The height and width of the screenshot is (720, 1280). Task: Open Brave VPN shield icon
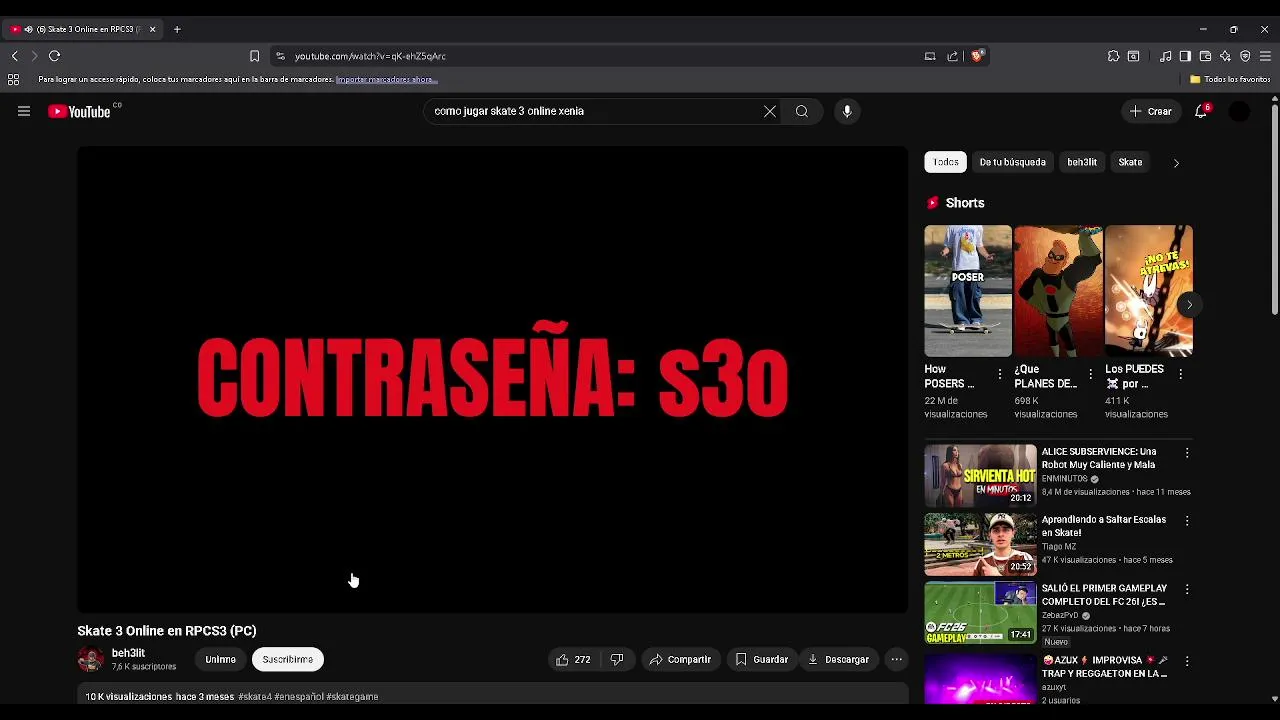[x=1245, y=56]
